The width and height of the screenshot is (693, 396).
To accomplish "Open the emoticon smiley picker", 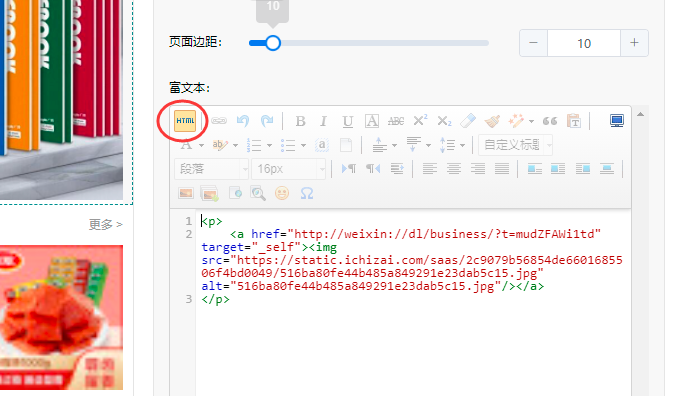I will tap(282, 193).
